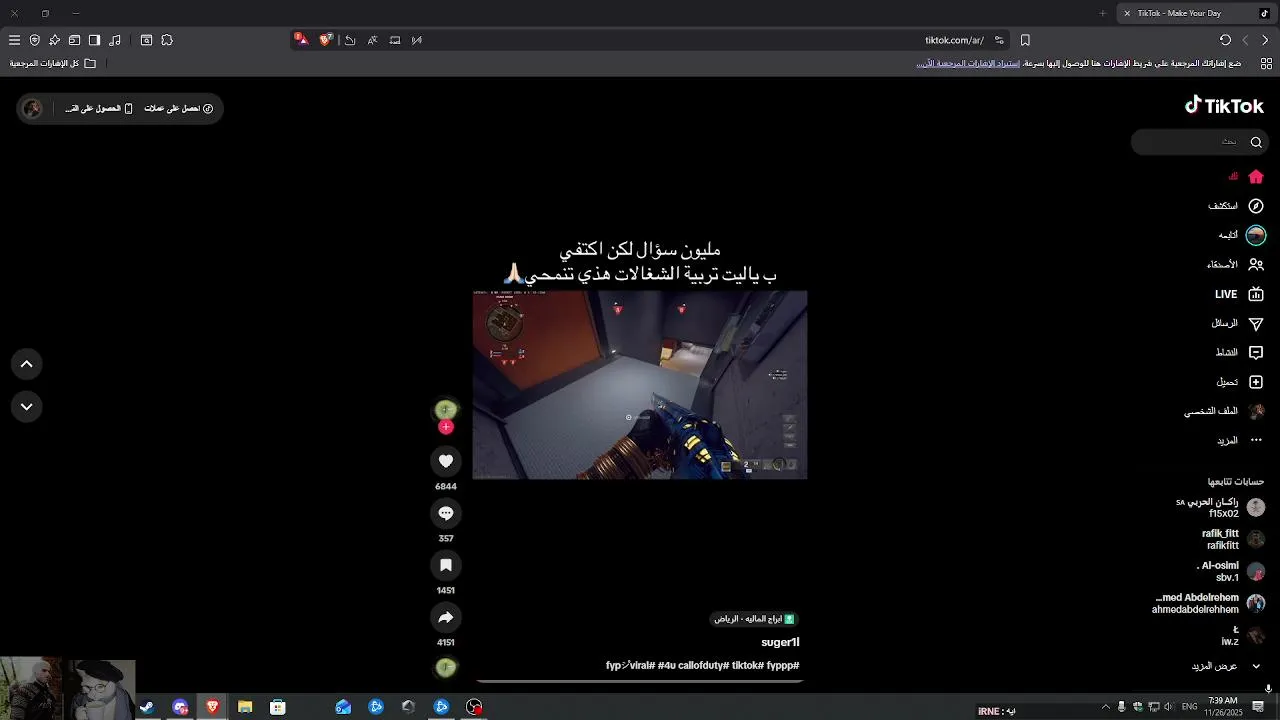Viewport: 1280px width, 720px height.
Task: Open followed account ahmedabdelrehhem
Action: pos(1208,603)
